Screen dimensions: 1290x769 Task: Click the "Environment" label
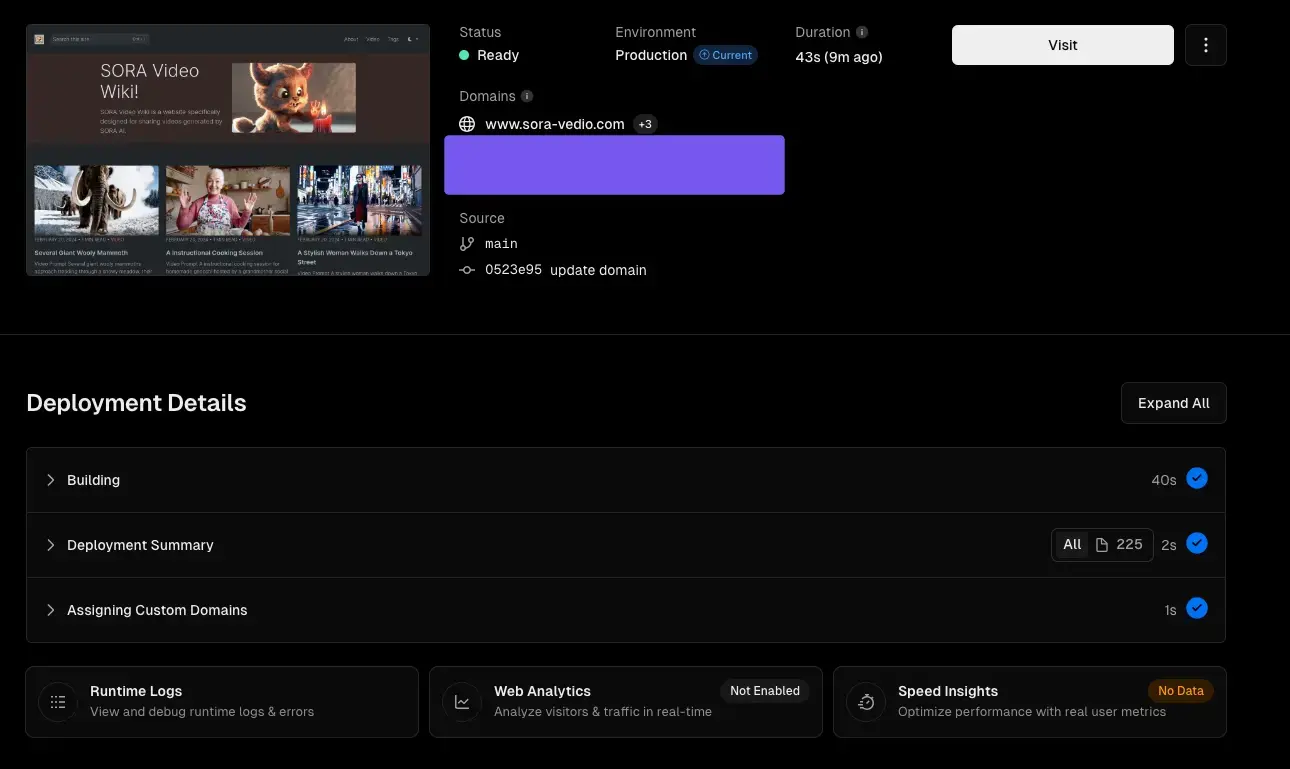656,32
